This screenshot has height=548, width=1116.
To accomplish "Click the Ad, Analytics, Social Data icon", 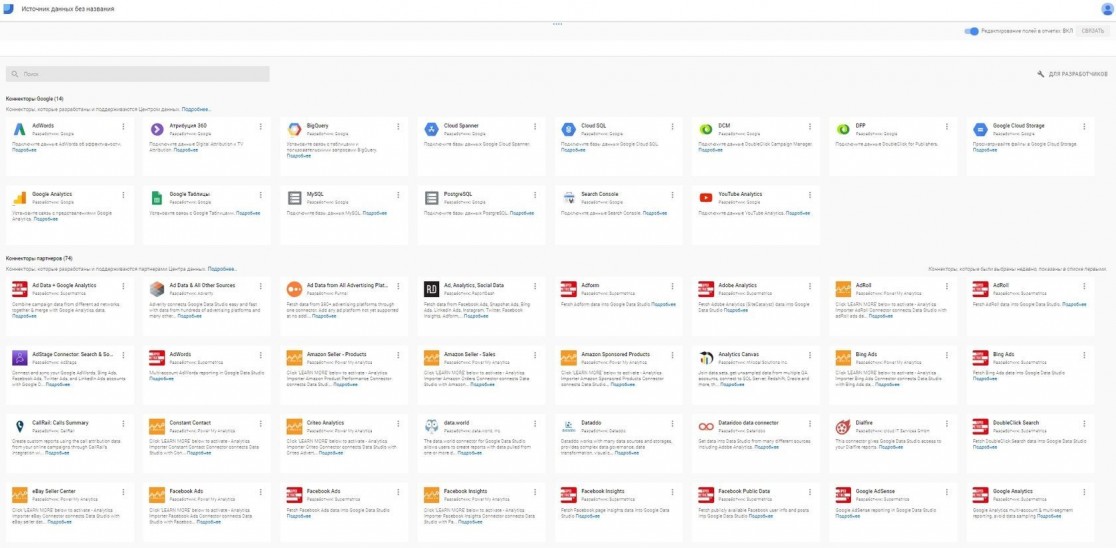I will tap(431, 289).
